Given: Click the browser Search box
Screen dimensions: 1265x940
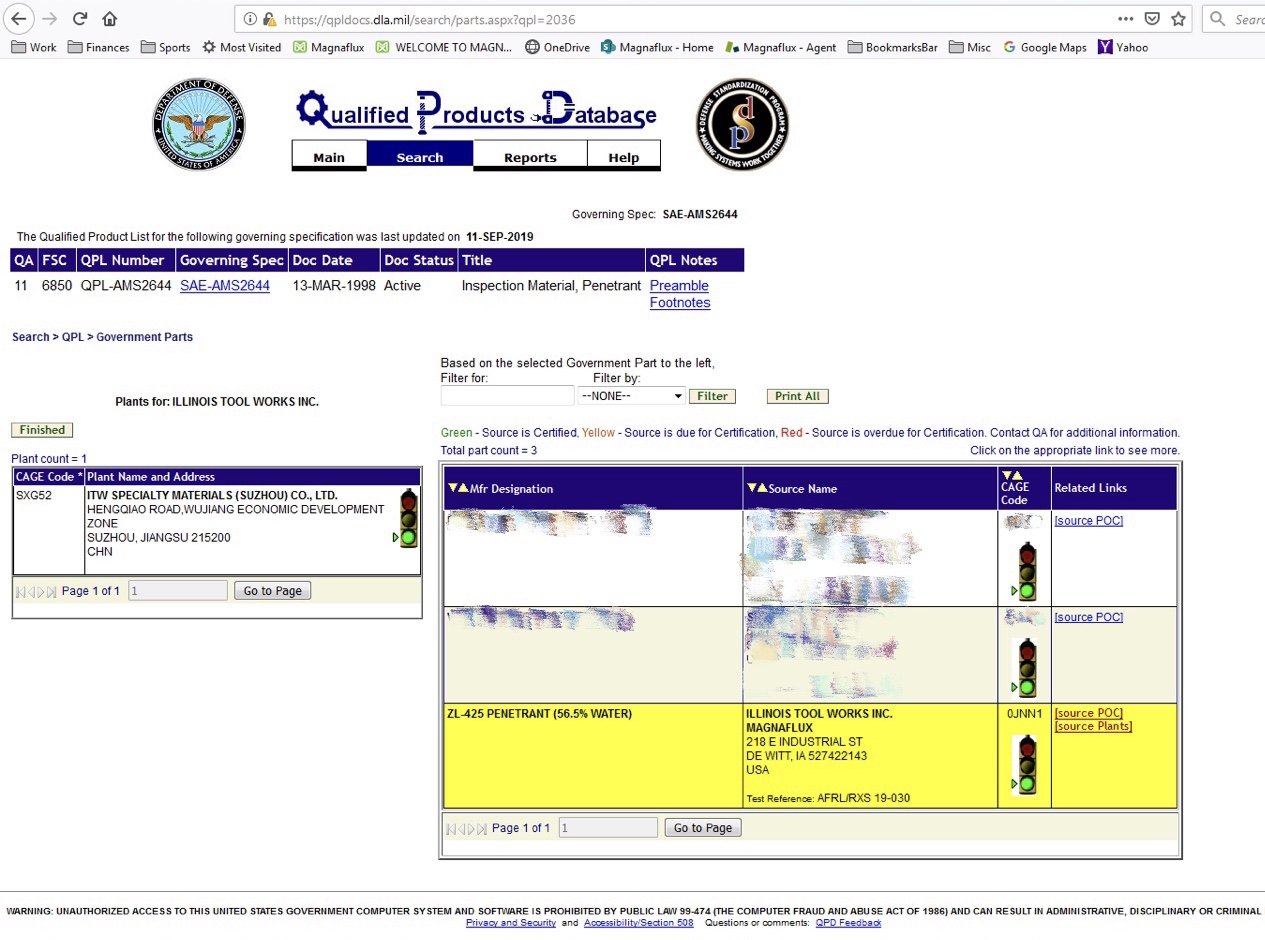Looking at the screenshot, I should pos(1236,19).
